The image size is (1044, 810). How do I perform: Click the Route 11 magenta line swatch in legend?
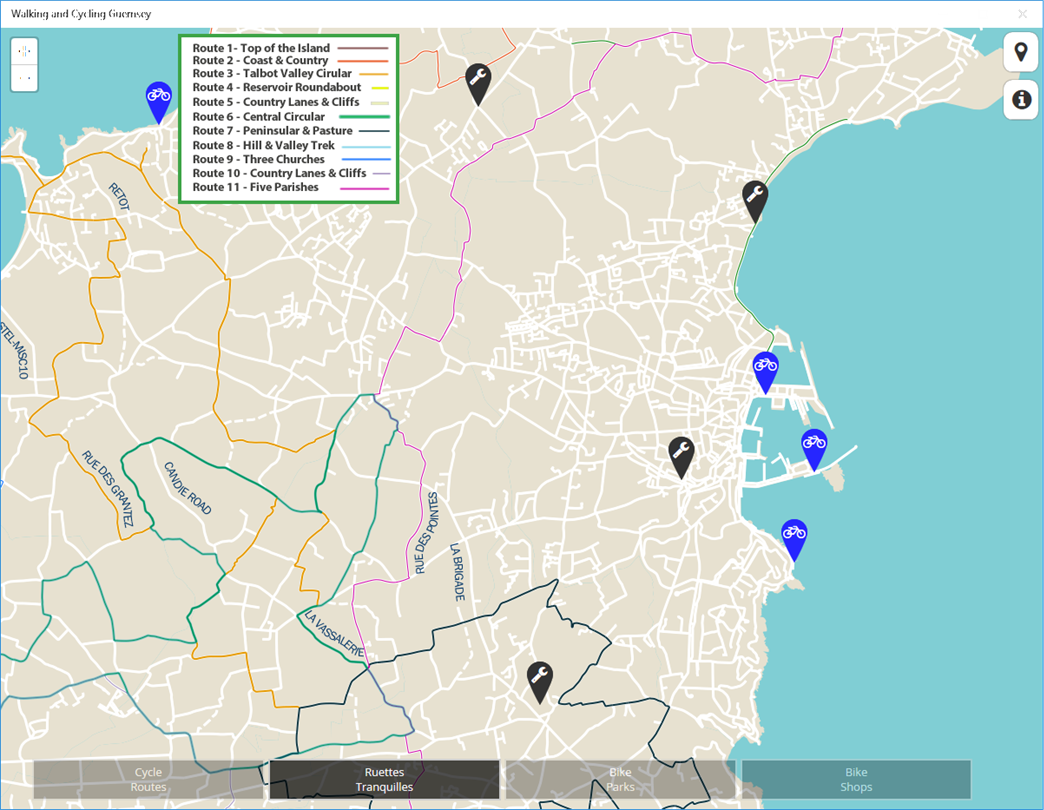(x=365, y=188)
